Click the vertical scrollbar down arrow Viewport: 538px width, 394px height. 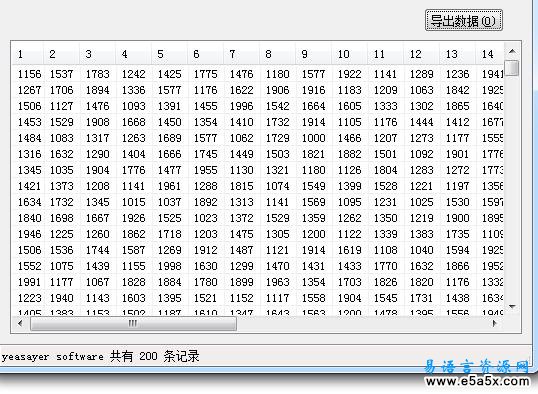512,306
